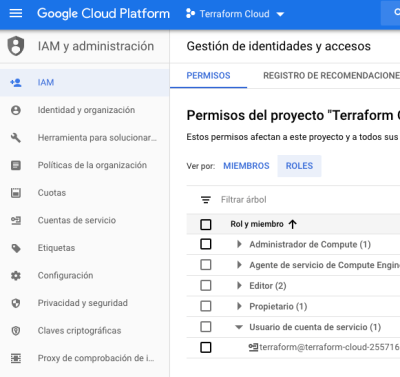Check the Propietario (1) row checkbox

click(206, 306)
